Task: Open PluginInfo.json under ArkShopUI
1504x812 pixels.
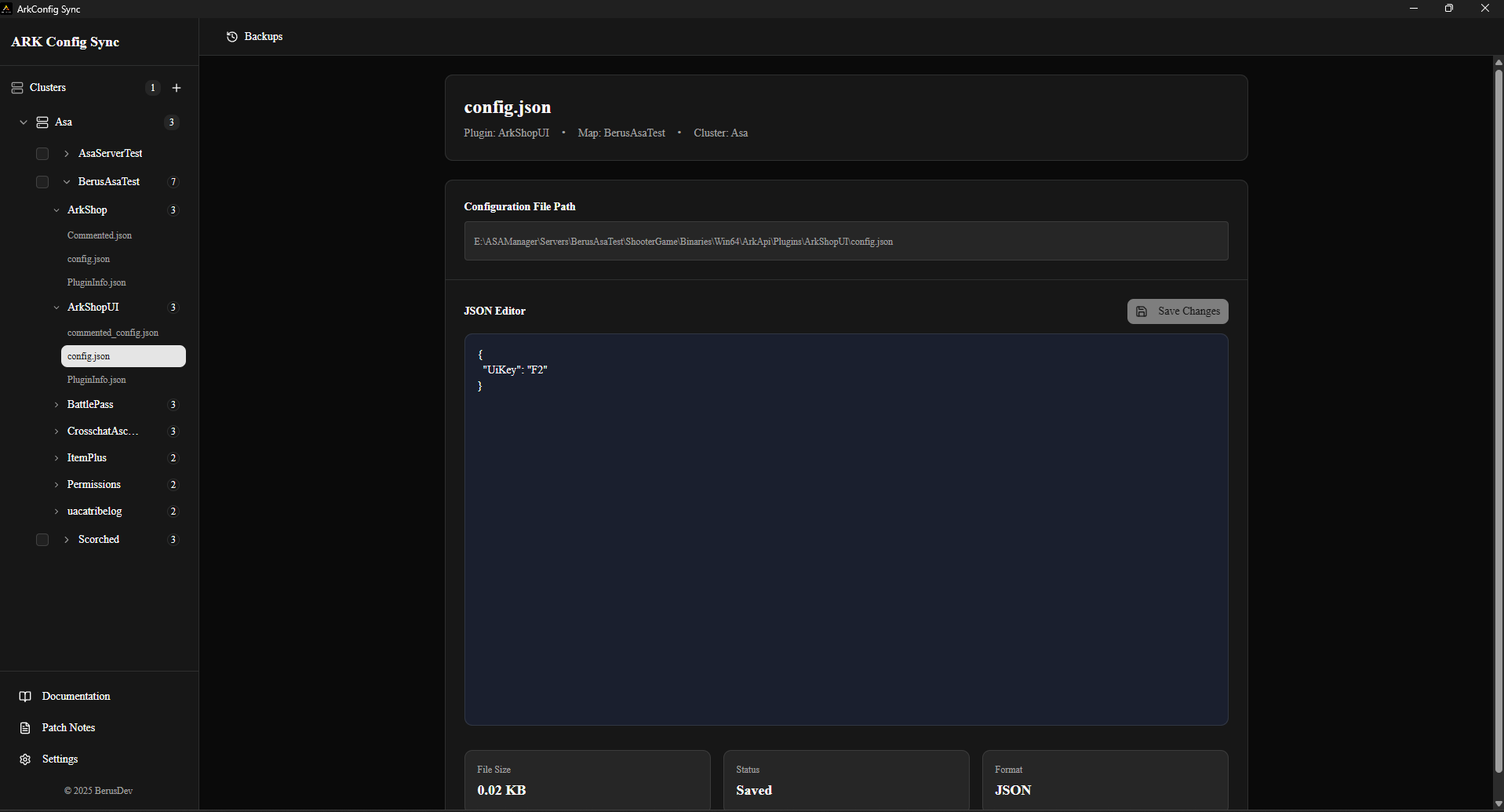Action: click(x=97, y=380)
